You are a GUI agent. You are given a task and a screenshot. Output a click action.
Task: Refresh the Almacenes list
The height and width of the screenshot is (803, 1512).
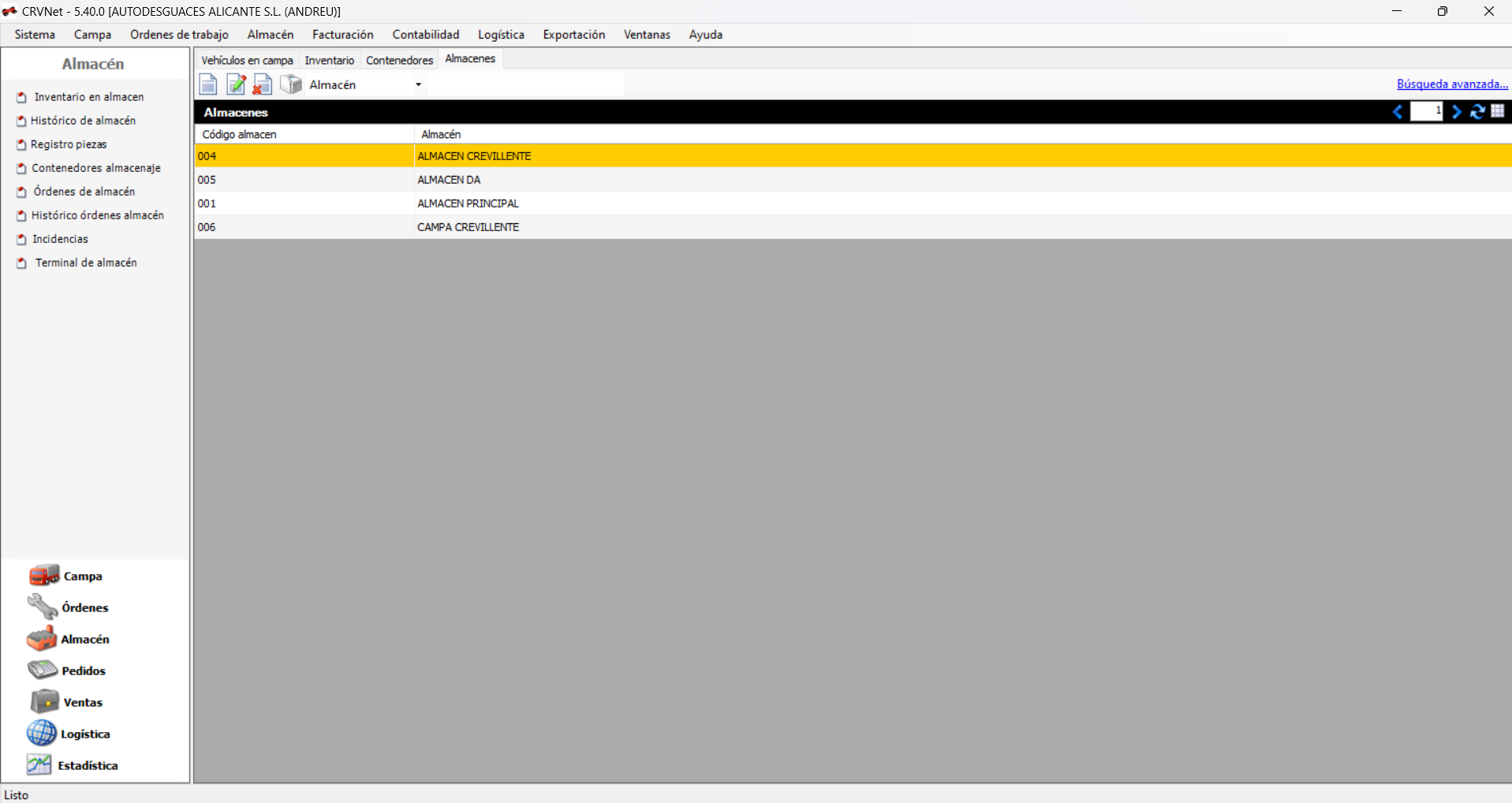click(x=1477, y=112)
